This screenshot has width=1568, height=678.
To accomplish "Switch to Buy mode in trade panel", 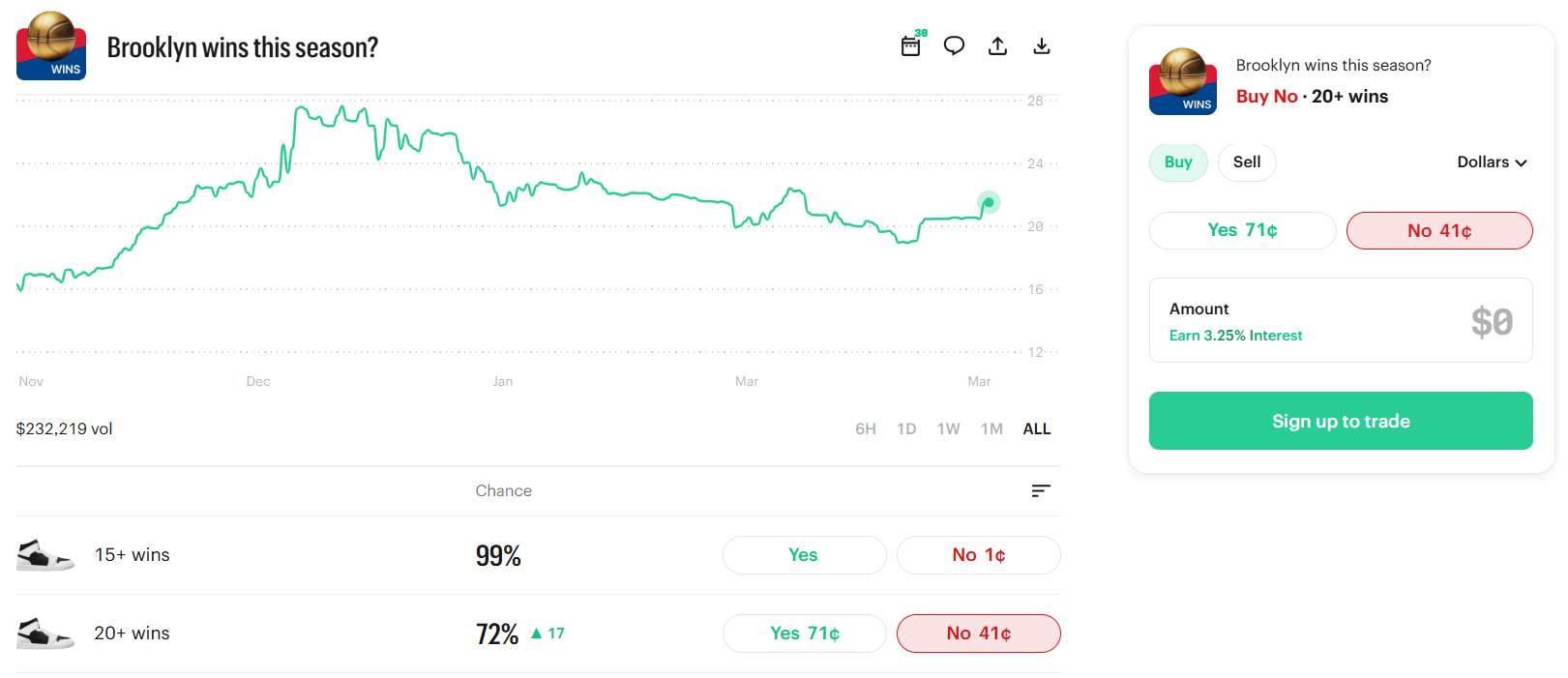I will [1177, 162].
